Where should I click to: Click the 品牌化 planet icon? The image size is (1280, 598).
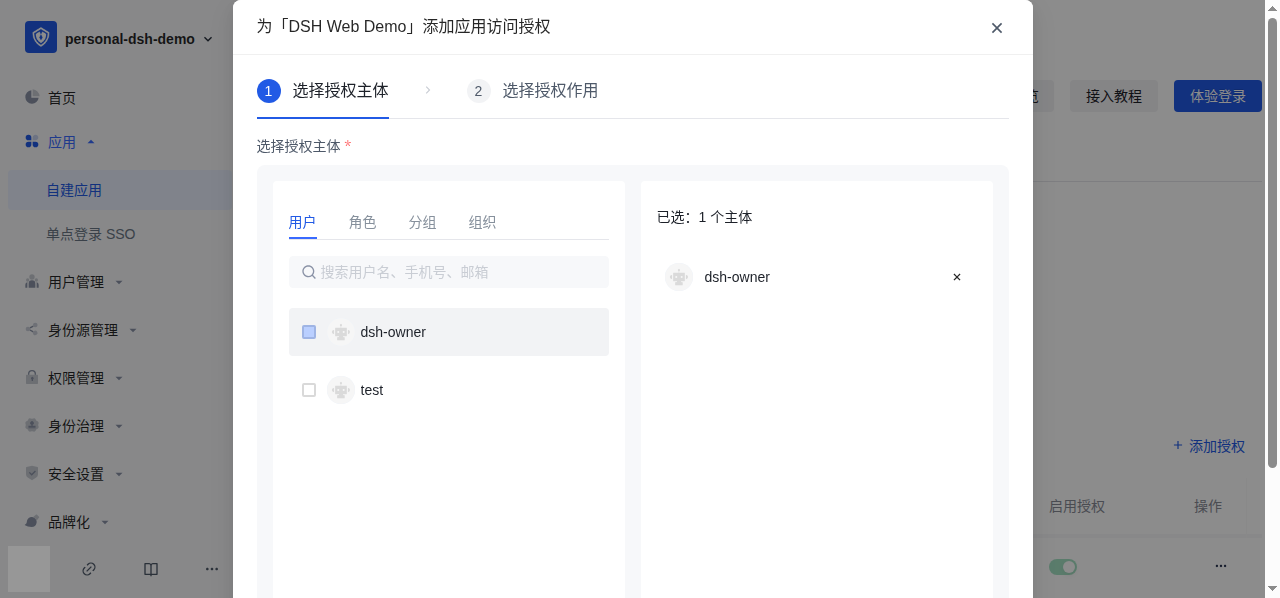click(32, 522)
